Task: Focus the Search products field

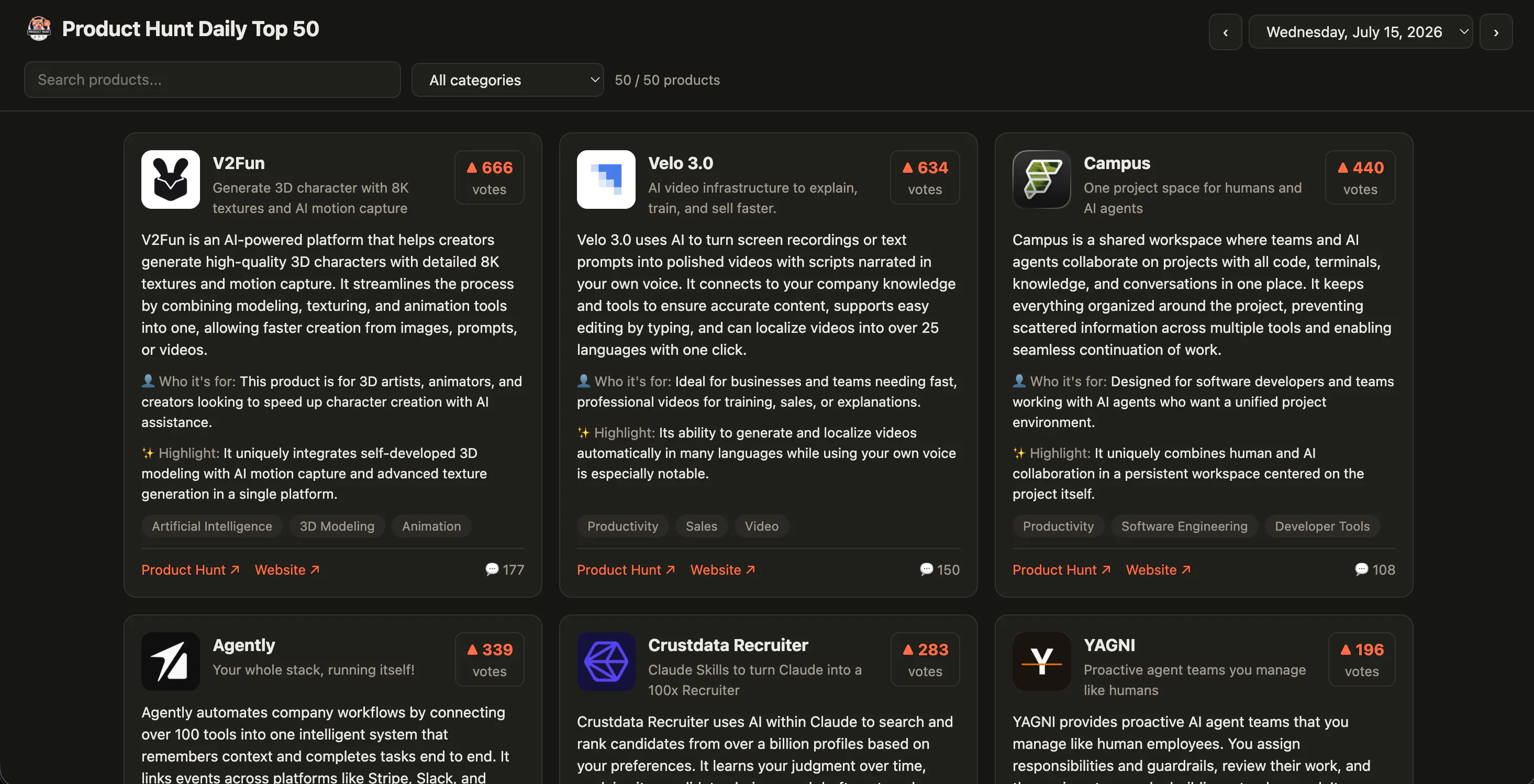Action: [x=212, y=80]
